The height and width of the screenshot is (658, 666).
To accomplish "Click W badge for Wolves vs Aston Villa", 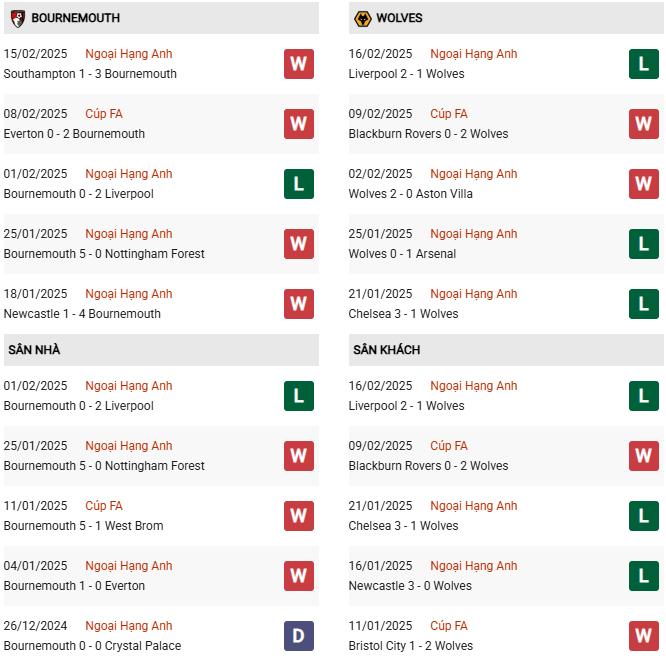I will click(643, 184).
